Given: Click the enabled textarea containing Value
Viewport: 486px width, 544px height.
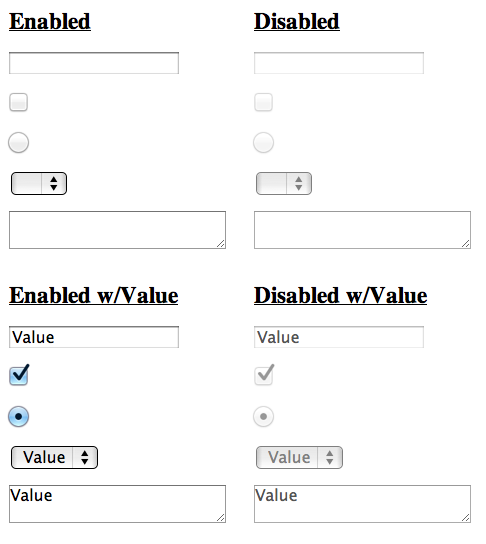Looking at the screenshot, I should [118, 504].
